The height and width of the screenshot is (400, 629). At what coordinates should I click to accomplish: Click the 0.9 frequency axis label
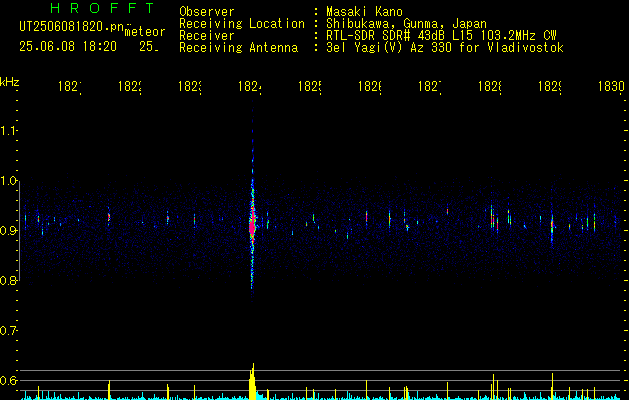click(x=8, y=231)
